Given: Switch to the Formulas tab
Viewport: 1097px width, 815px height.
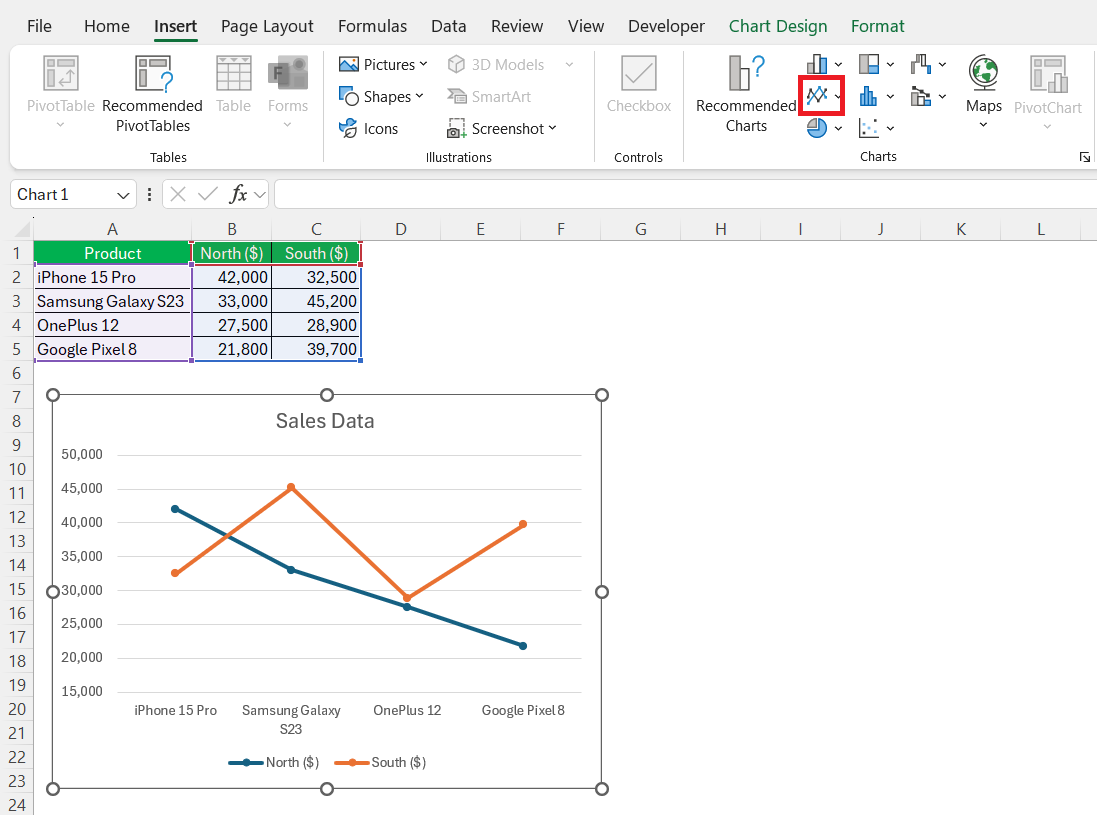Looking at the screenshot, I should [372, 27].
